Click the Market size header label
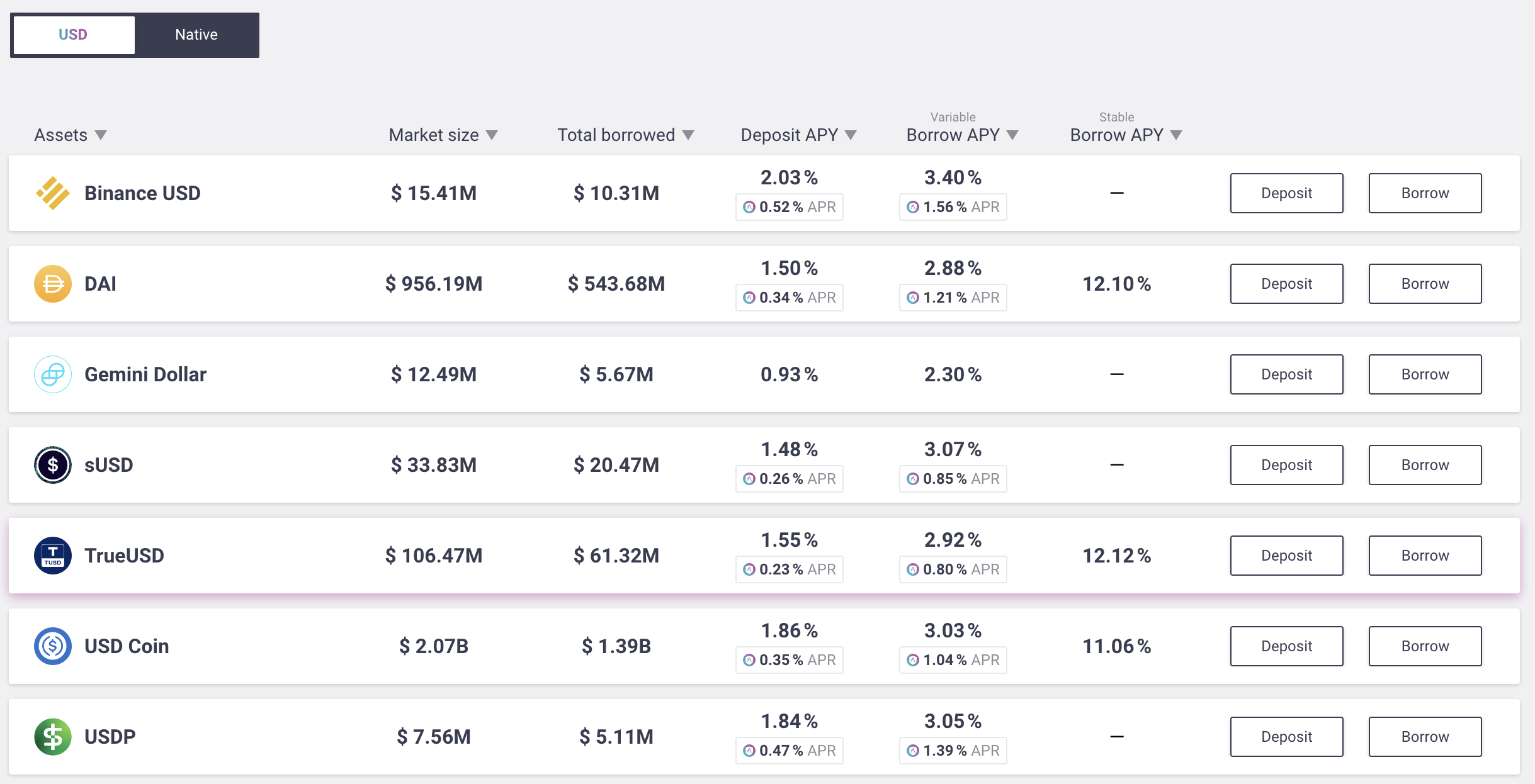Viewport: 1535px width, 784px height. tap(434, 135)
